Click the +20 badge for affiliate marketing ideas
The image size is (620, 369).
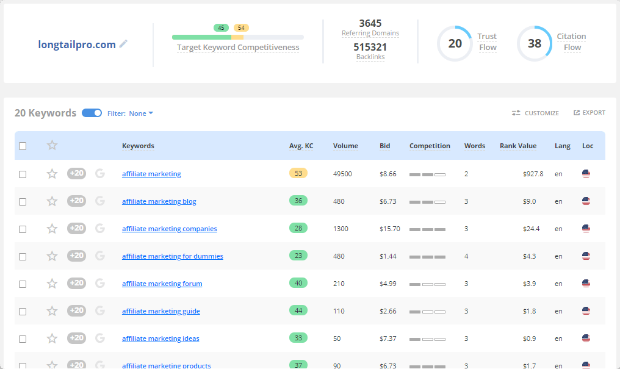pyautogui.click(x=76, y=338)
